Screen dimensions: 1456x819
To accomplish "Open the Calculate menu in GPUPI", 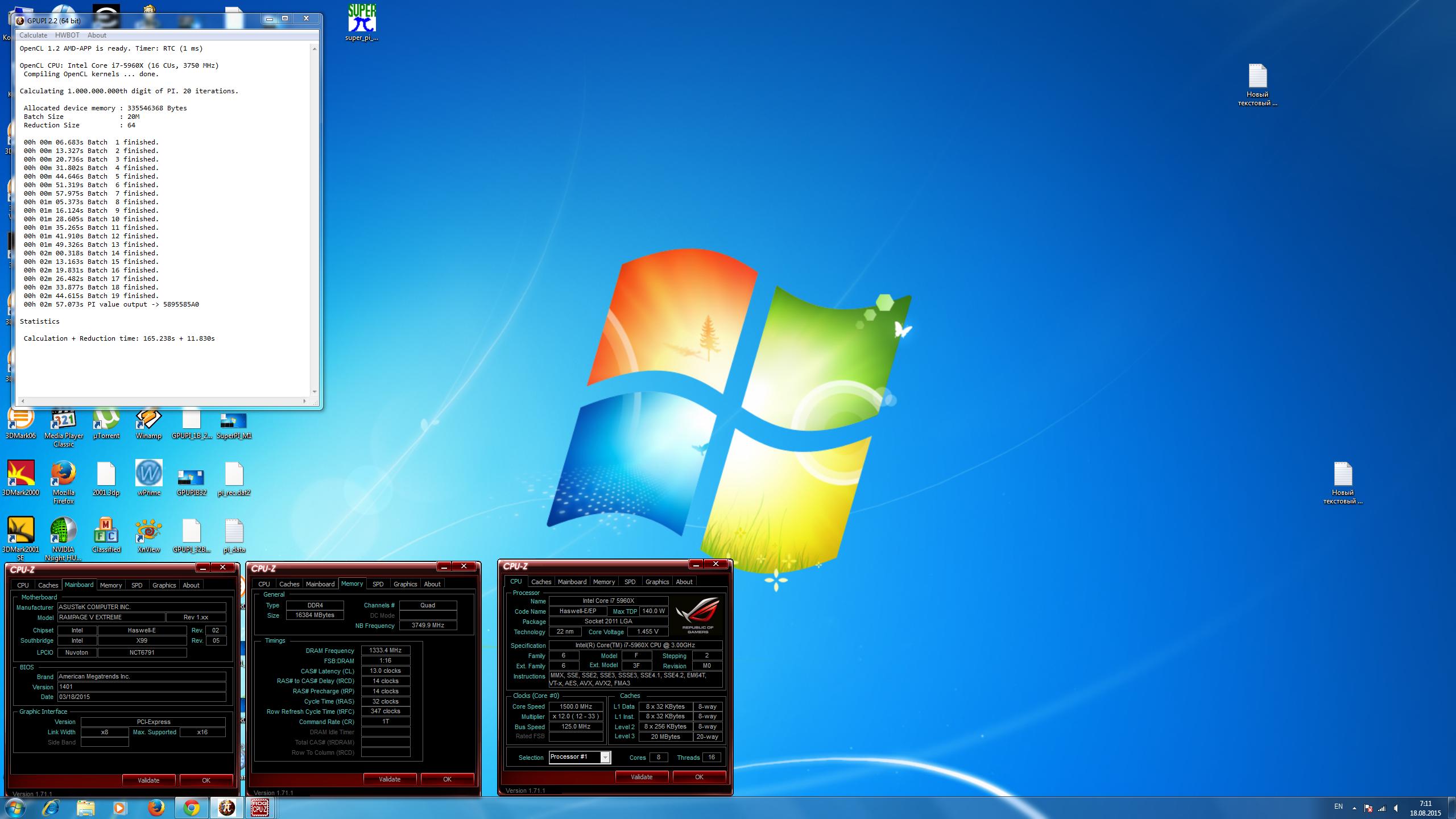I will click(33, 35).
